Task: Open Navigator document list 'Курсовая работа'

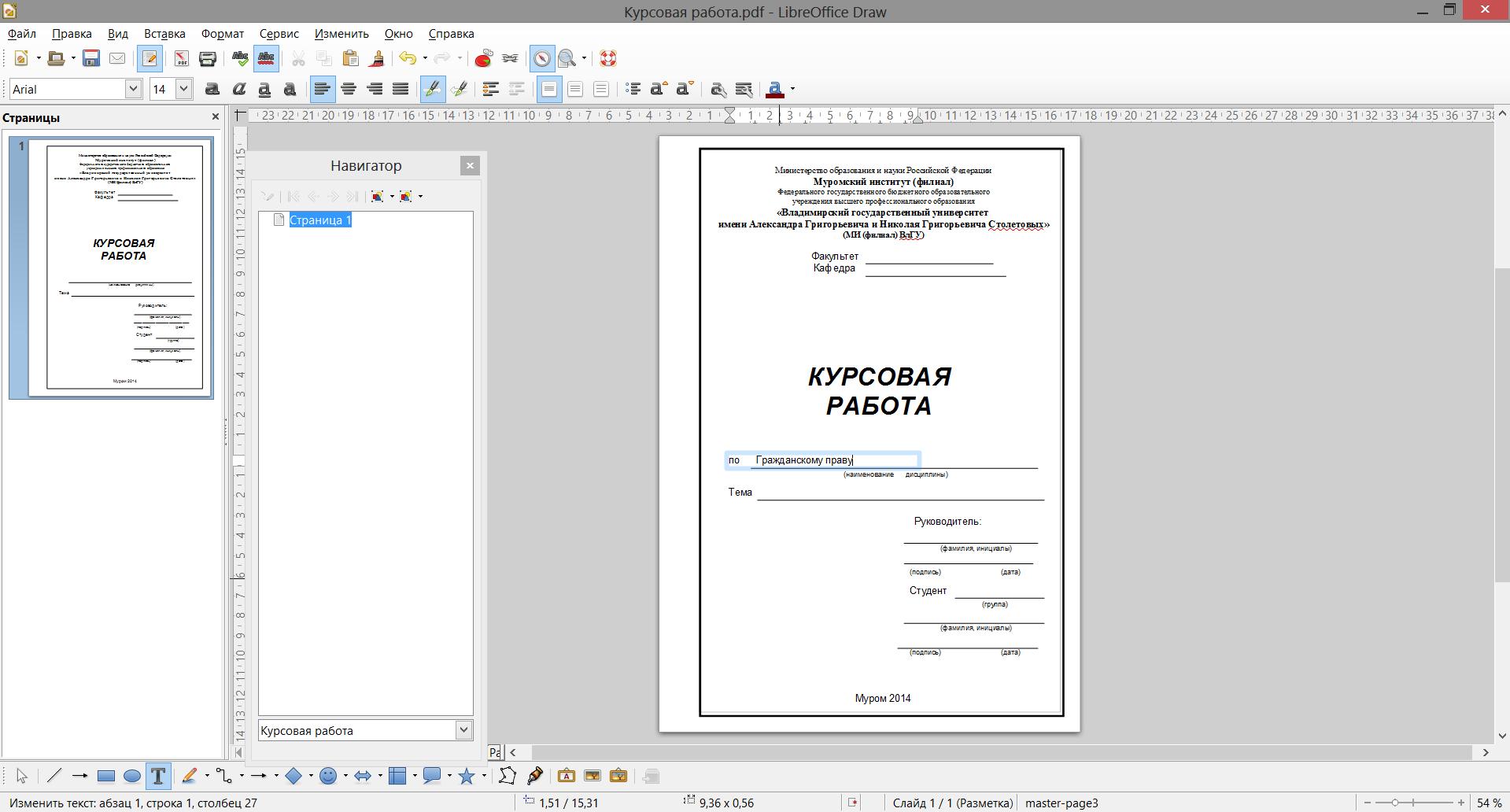Action: click(463, 730)
